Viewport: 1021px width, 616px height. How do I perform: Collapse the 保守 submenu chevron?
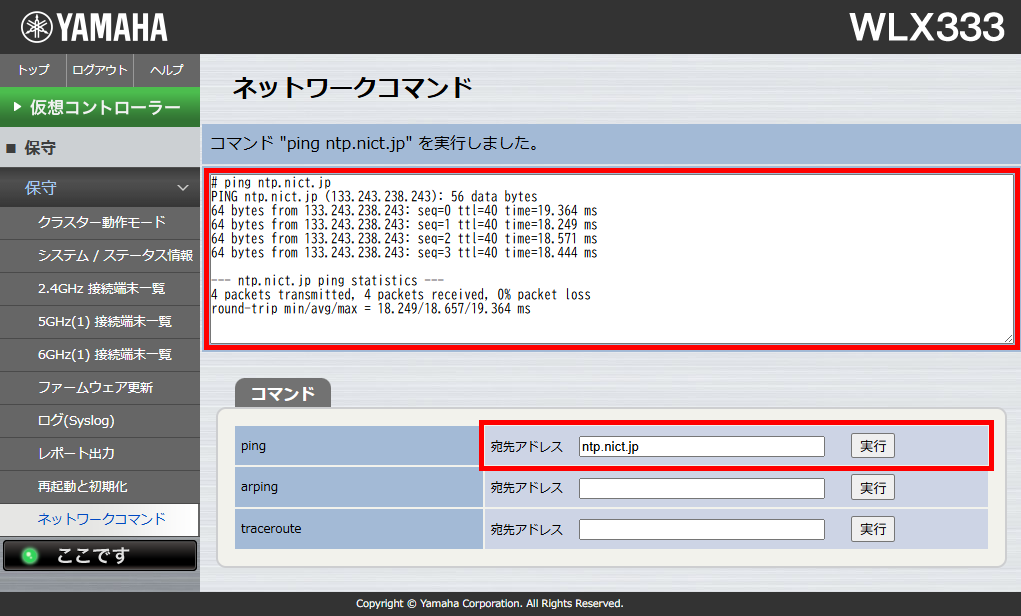pos(183,188)
